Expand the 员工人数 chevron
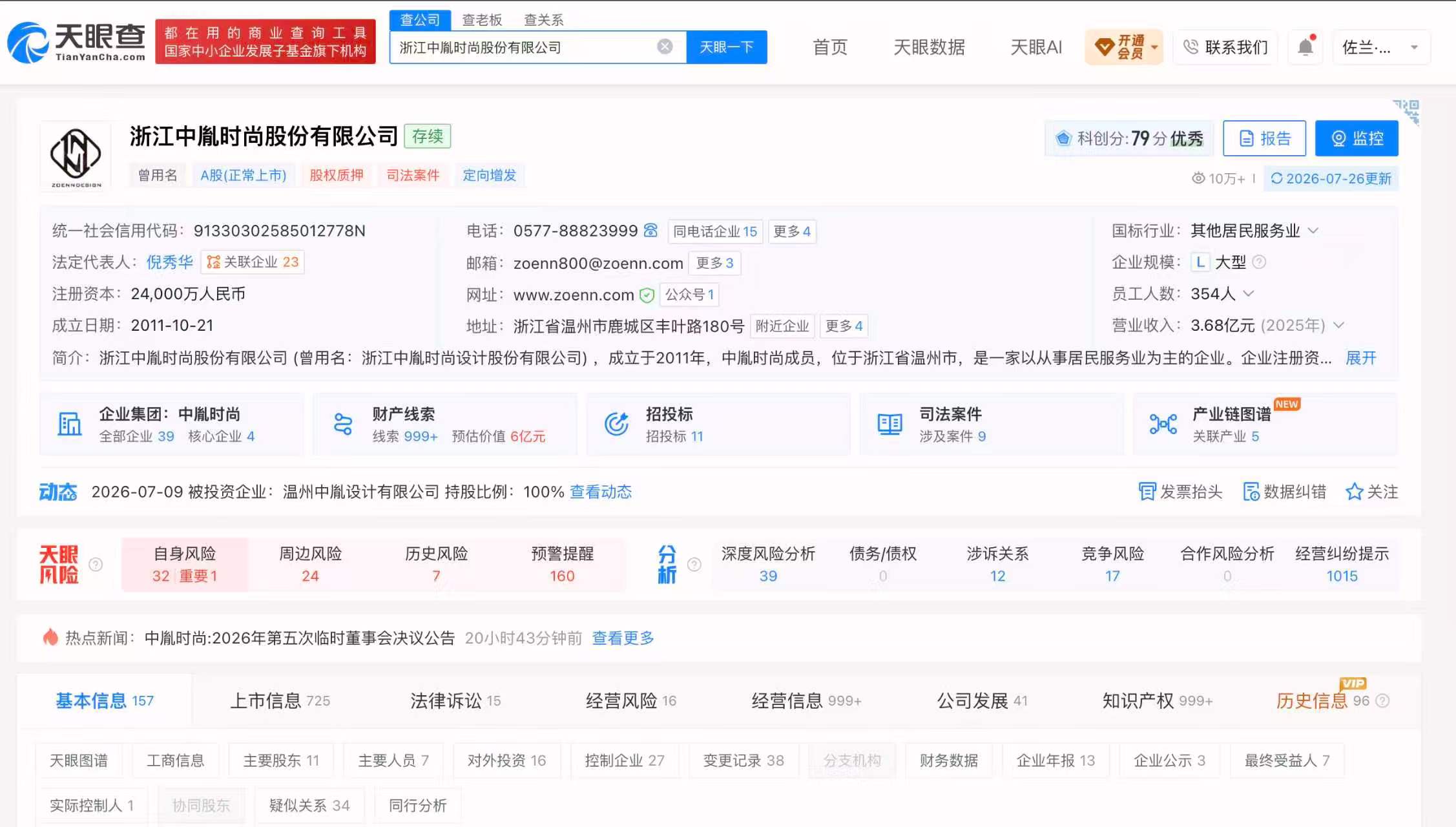This screenshot has width=1456, height=827. click(x=1249, y=294)
